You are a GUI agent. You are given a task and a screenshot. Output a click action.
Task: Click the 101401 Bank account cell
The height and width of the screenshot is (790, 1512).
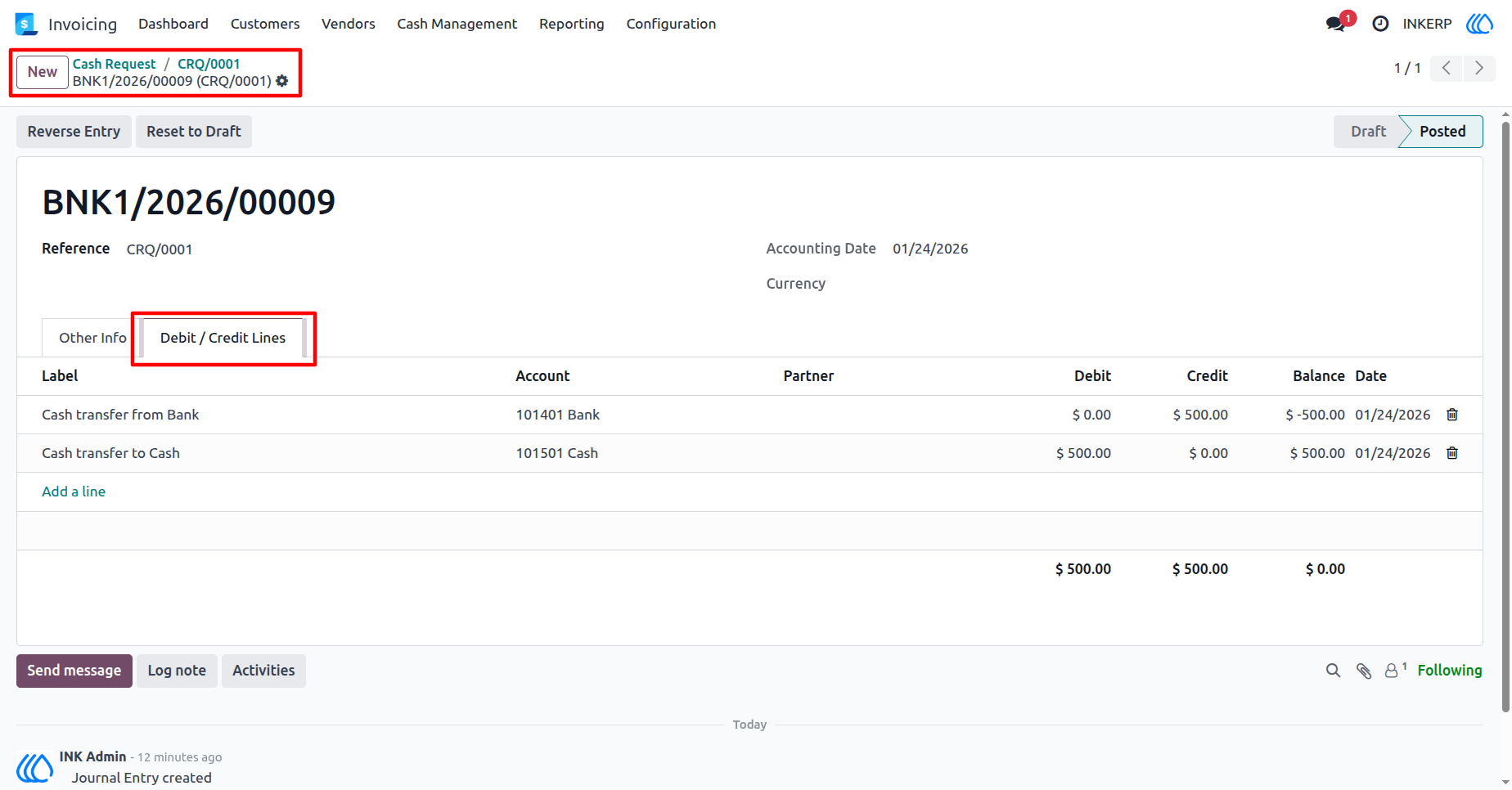(557, 415)
